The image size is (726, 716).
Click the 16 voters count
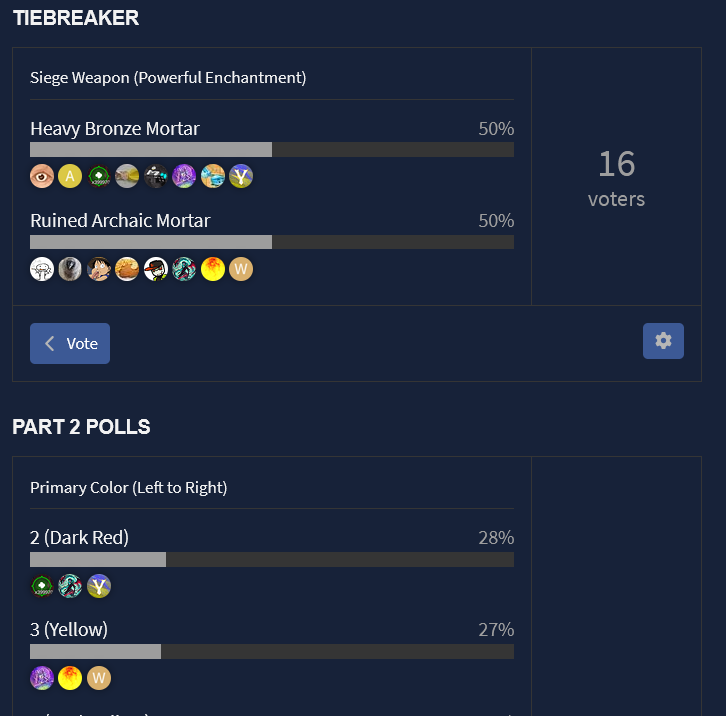point(616,177)
